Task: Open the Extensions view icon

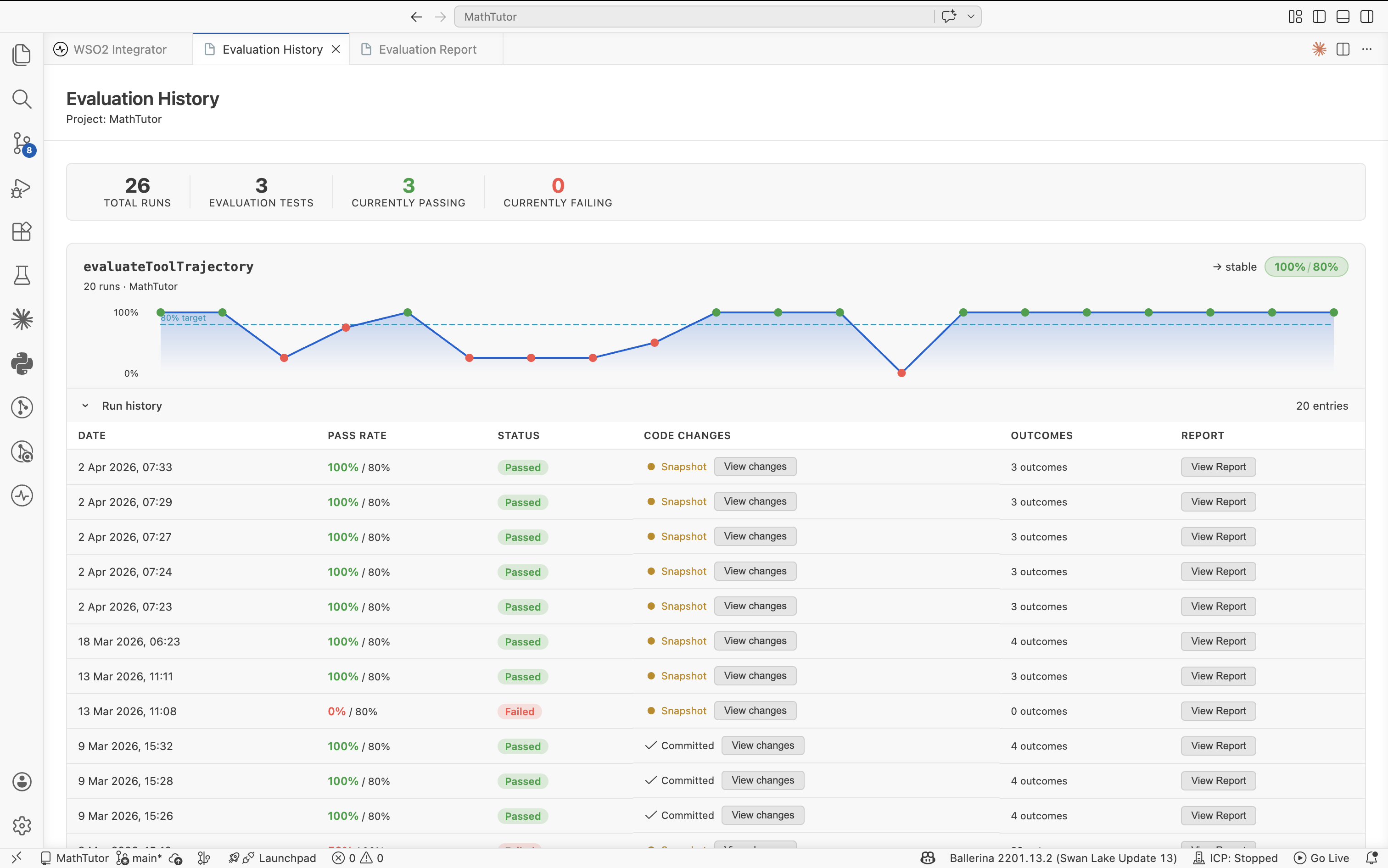Action: tap(22, 231)
